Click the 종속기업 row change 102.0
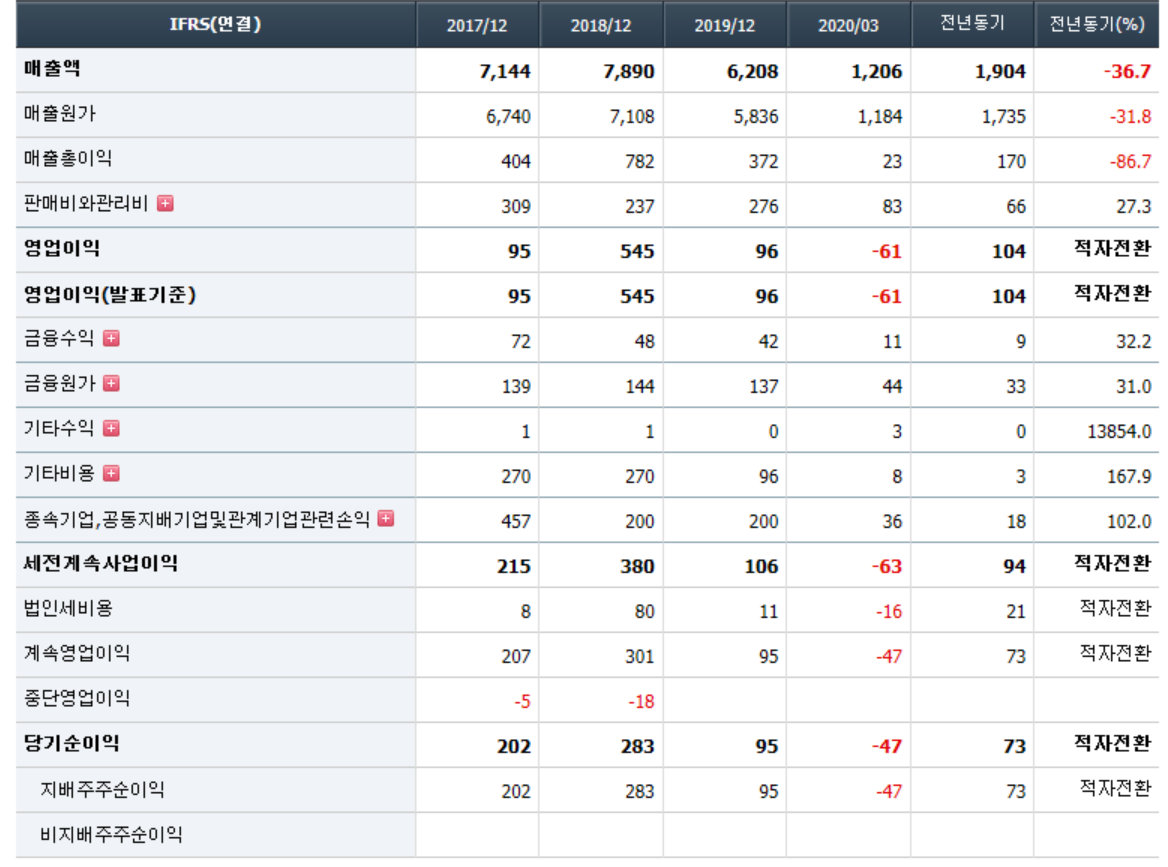Image resolution: width=1168 pixels, height=867 pixels. click(x=1129, y=521)
